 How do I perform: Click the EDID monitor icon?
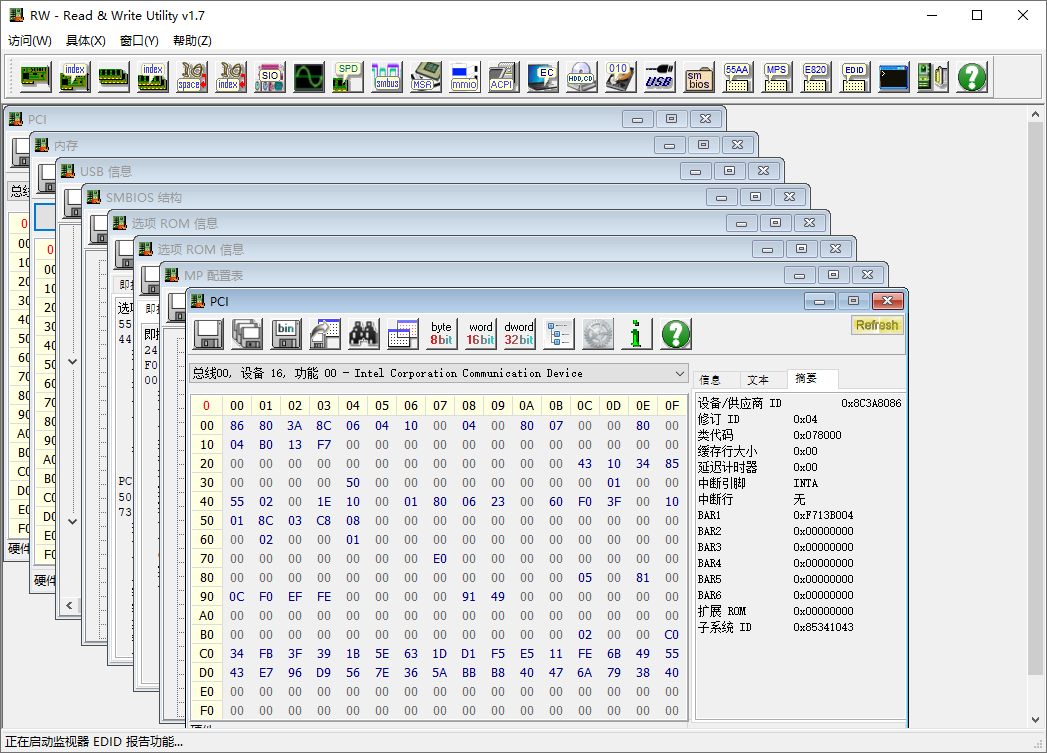tap(854, 77)
